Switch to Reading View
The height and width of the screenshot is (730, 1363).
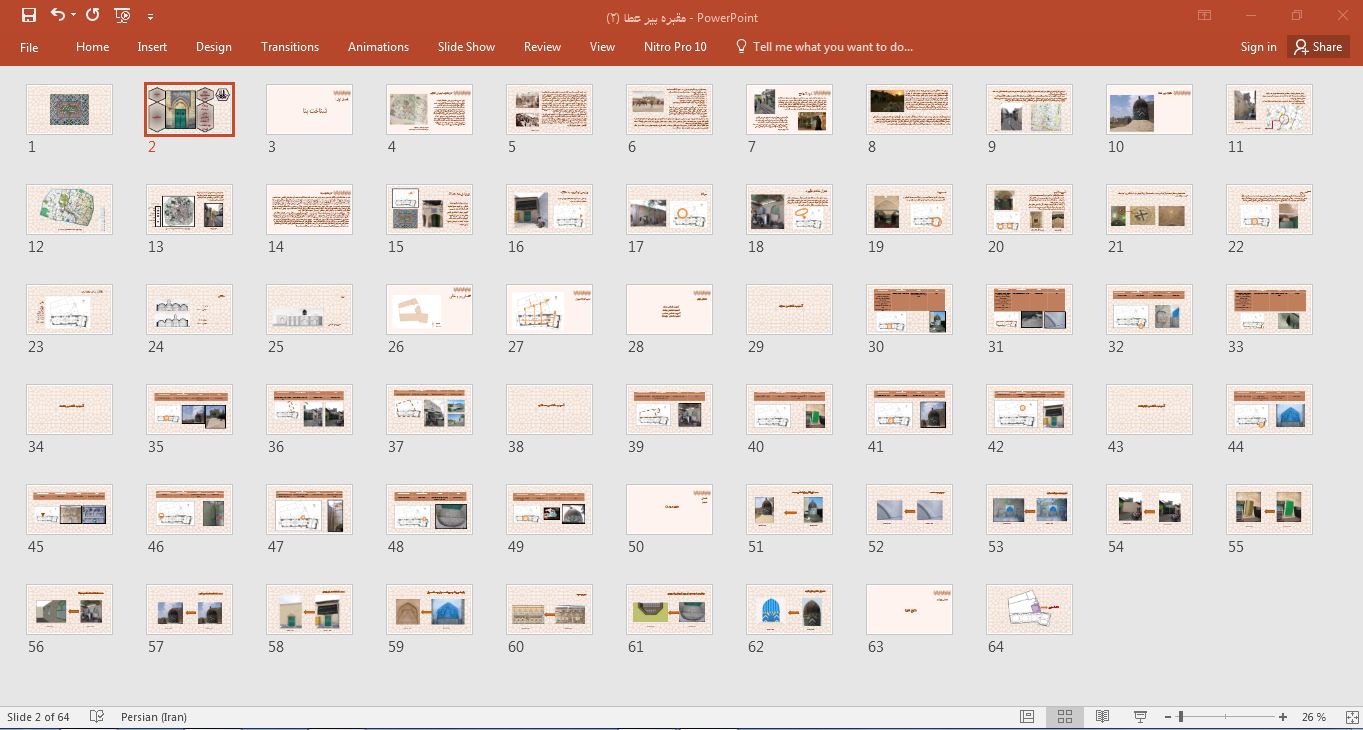coord(1102,717)
